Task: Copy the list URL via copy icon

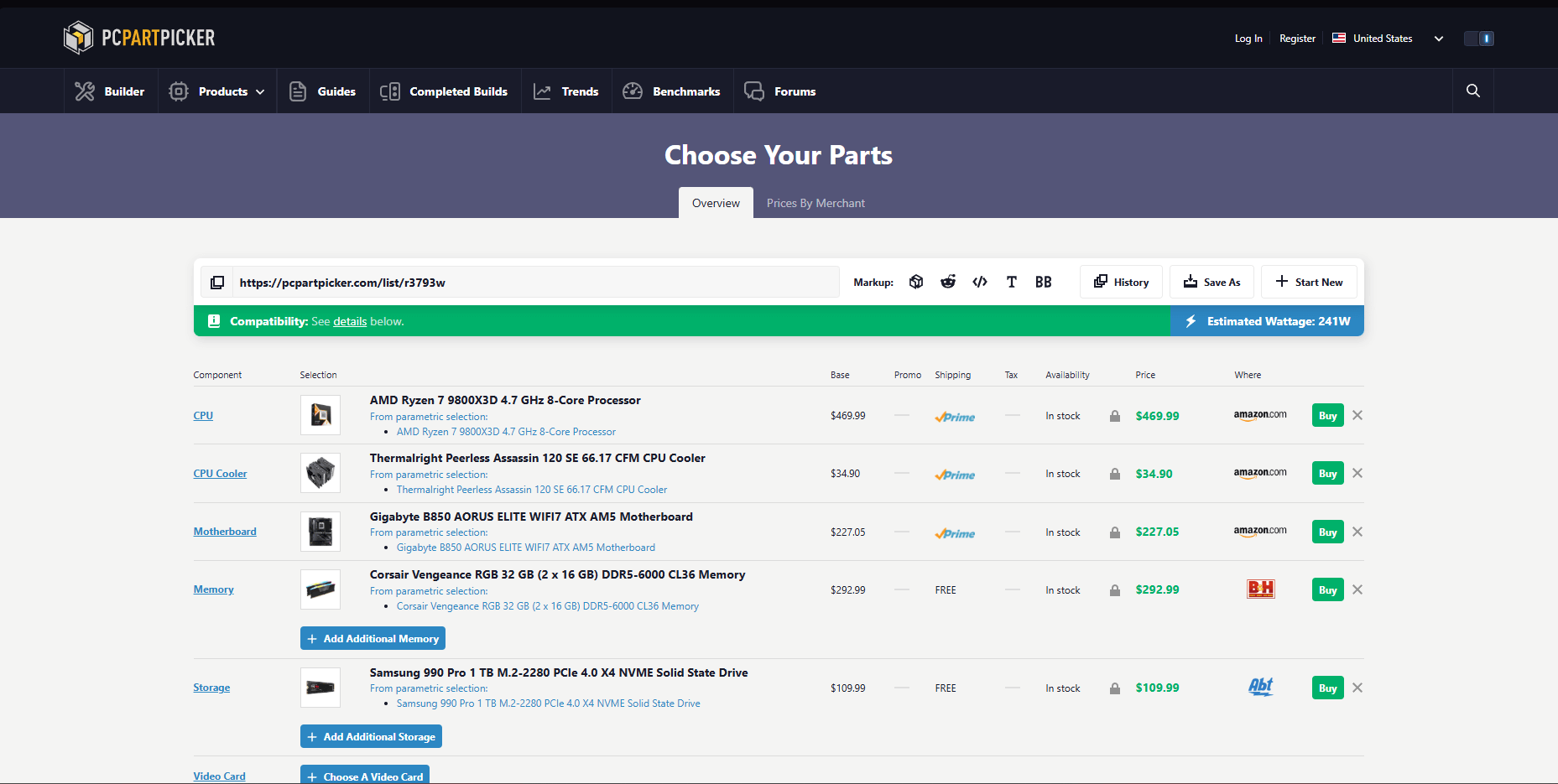Action: click(x=217, y=283)
